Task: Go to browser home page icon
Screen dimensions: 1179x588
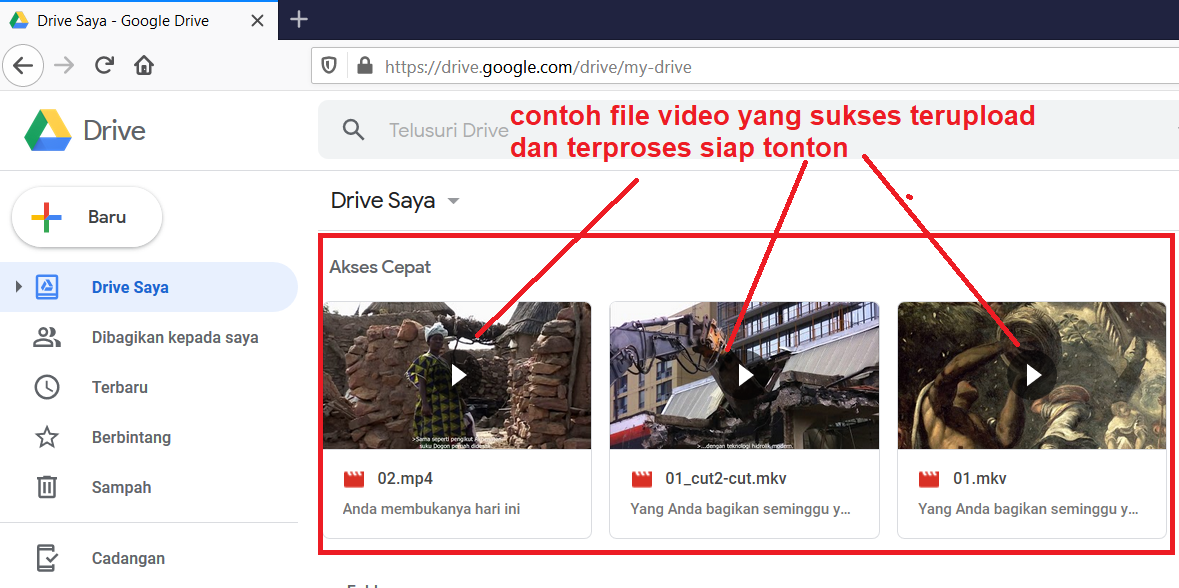Action: [x=144, y=66]
